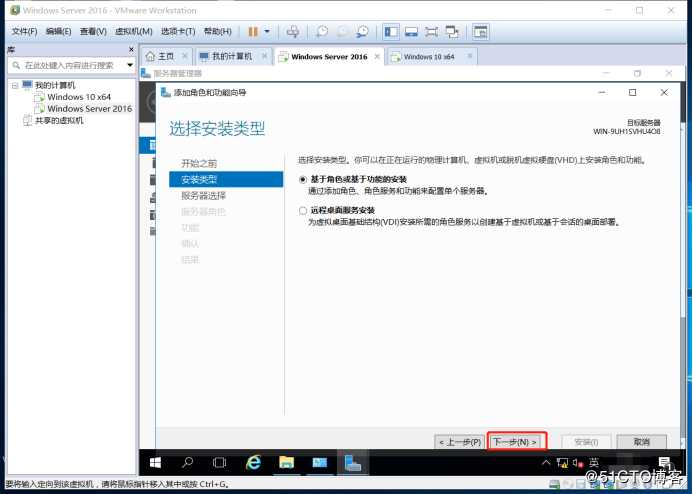This screenshot has width=693, height=494.
Task: Open File Explorer from the taskbar
Action: pyautogui.click(x=286, y=463)
